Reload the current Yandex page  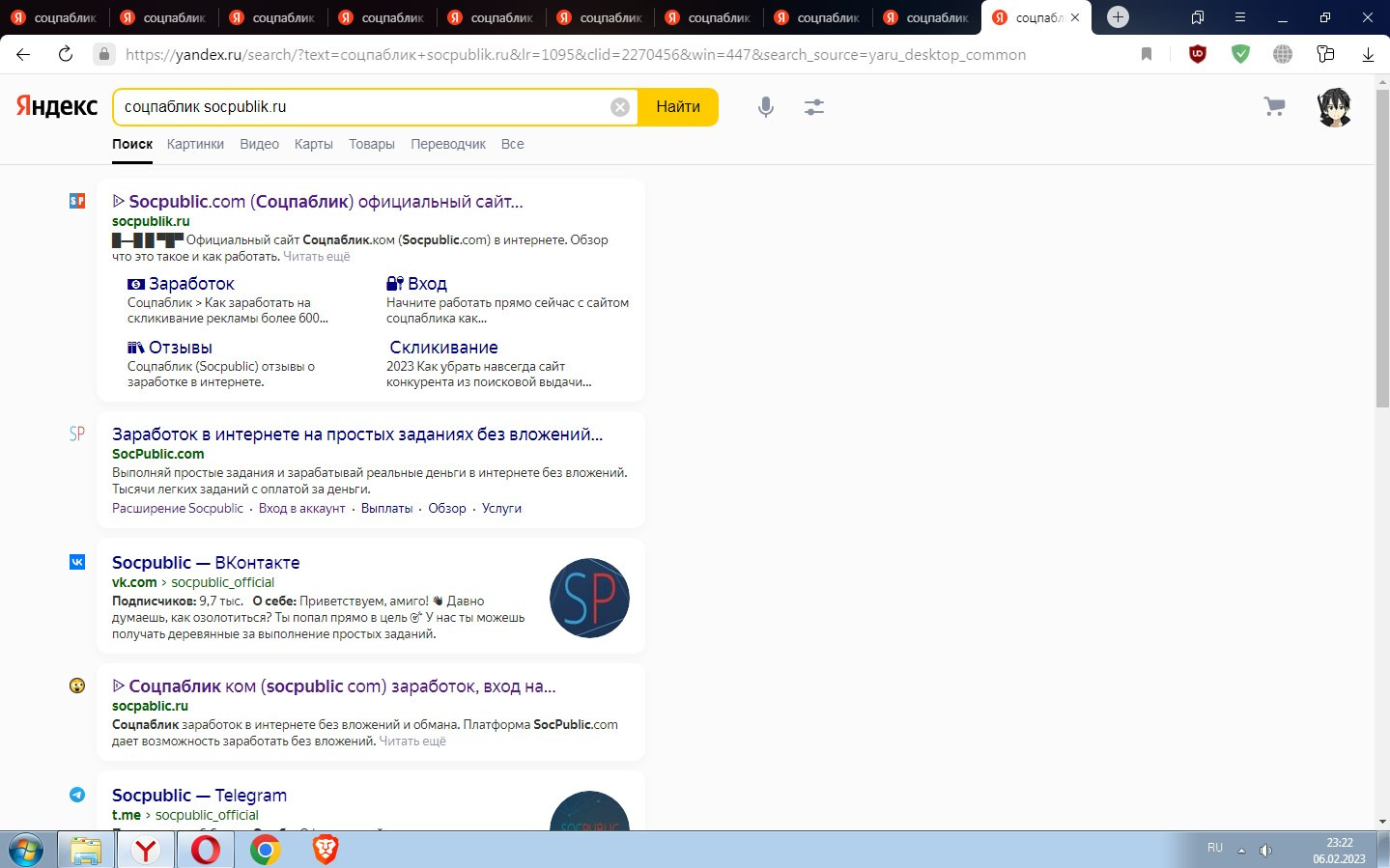pyautogui.click(x=66, y=54)
